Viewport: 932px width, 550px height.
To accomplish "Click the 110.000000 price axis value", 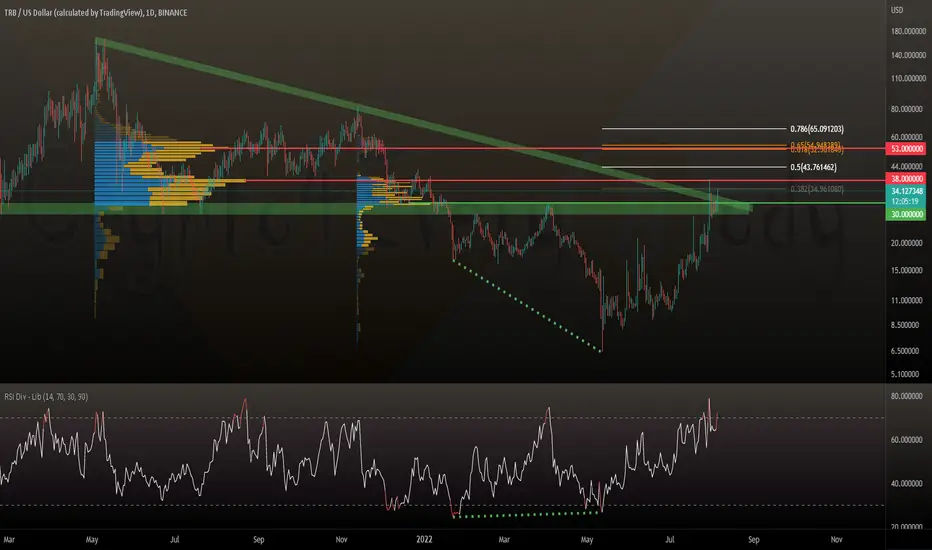I will click(x=908, y=78).
